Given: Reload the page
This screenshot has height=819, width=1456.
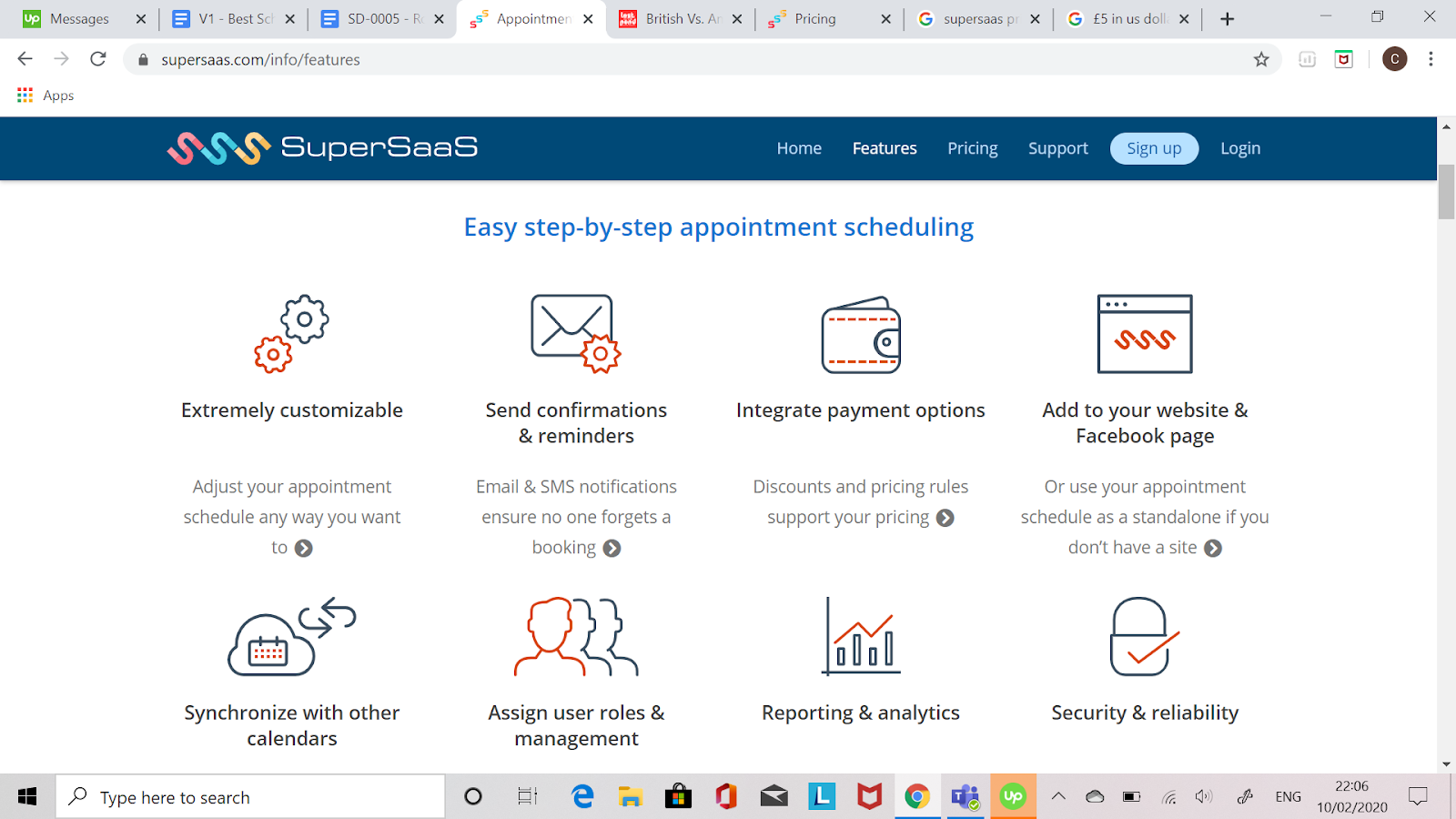Looking at the screenshot, I should click(98, 59).
